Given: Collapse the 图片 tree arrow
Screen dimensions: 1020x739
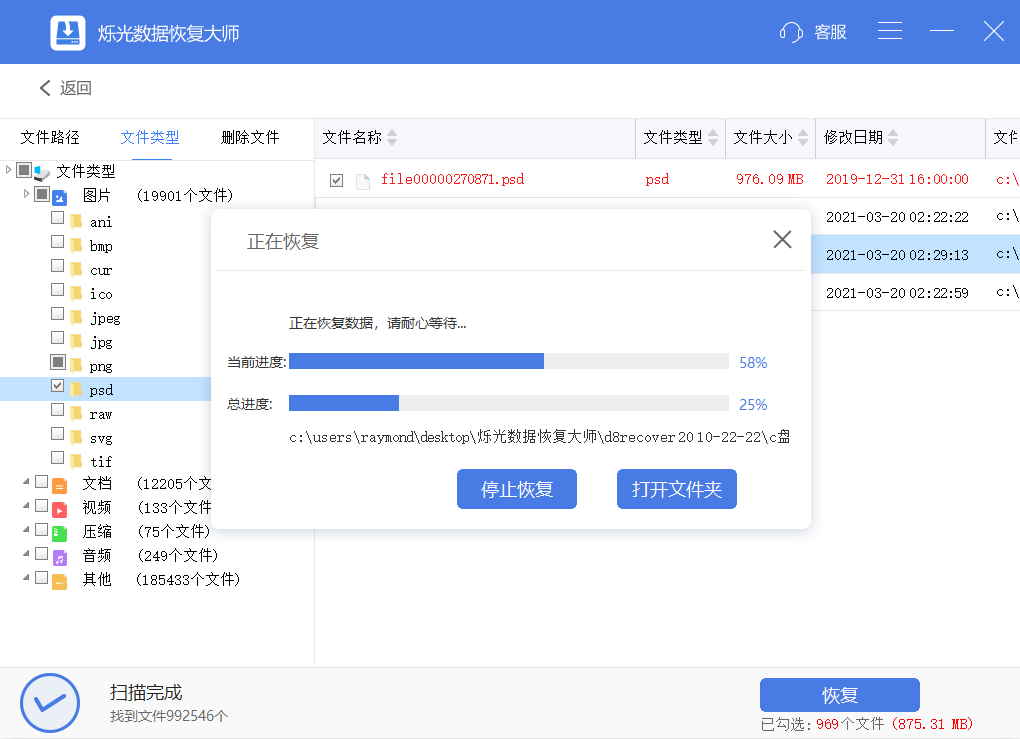Looking at the screenshot, I should point(26,194).
